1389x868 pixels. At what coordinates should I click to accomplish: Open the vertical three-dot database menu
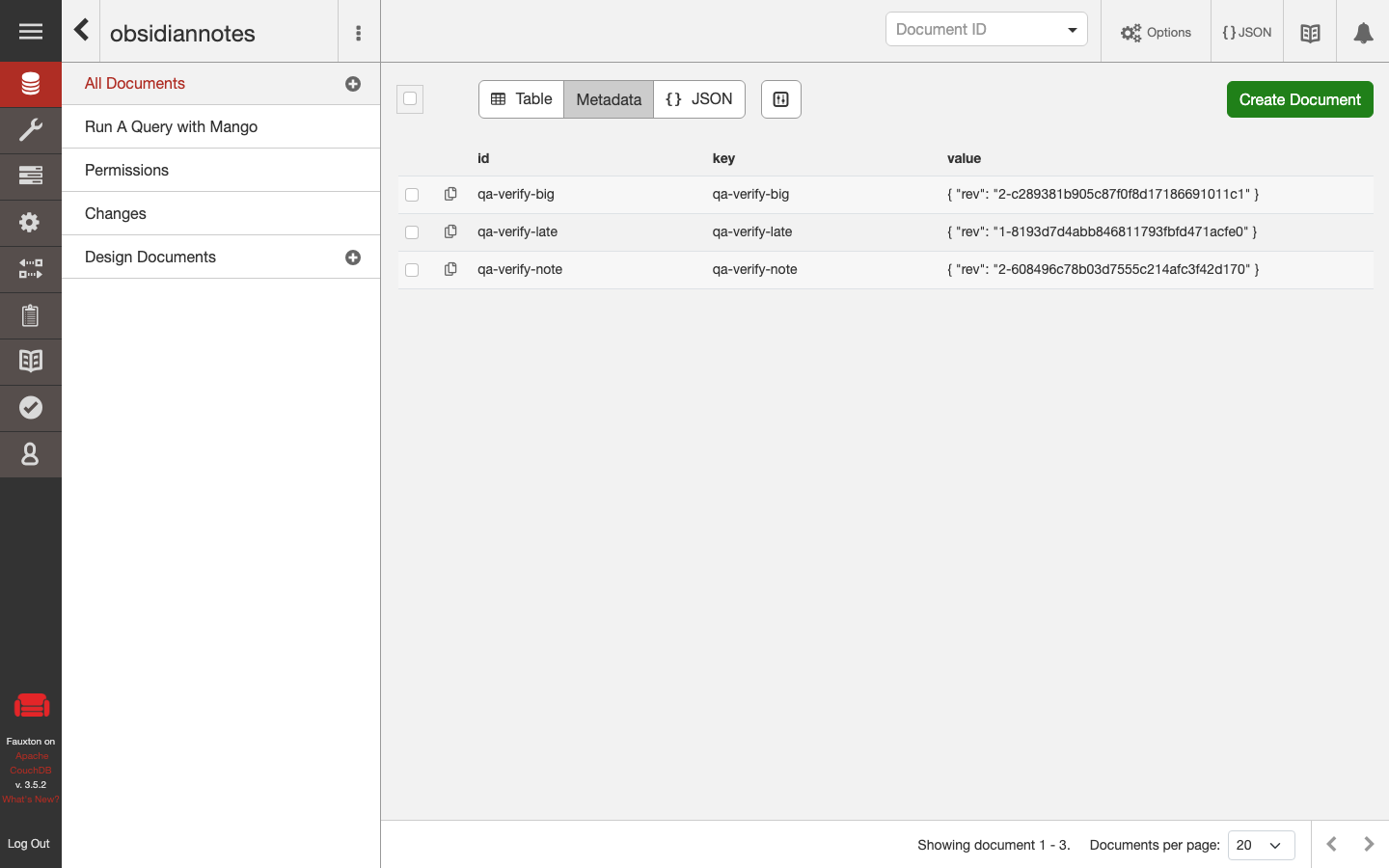pos(359,33)
